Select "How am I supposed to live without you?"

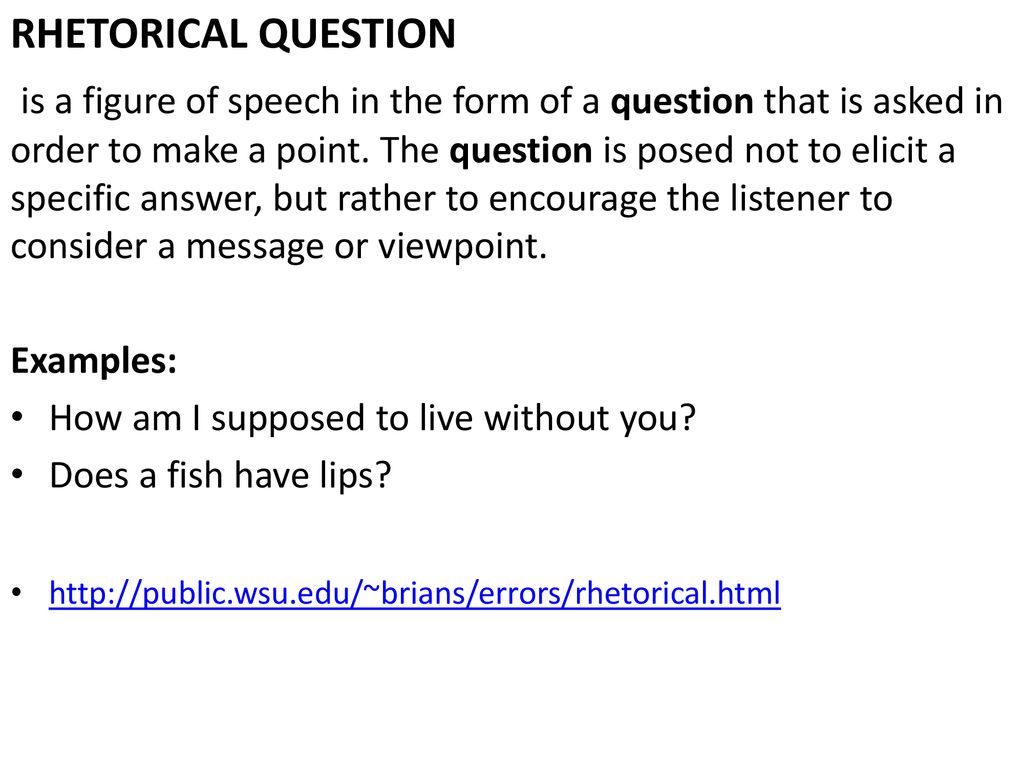(373, 418)
